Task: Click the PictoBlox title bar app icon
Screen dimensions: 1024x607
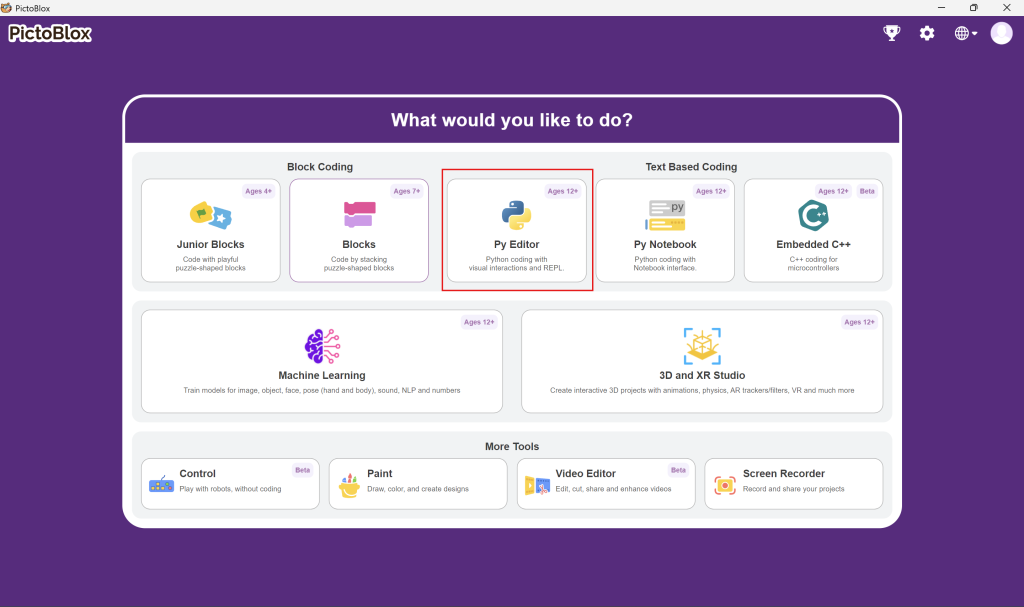Action: click(7, 8)
